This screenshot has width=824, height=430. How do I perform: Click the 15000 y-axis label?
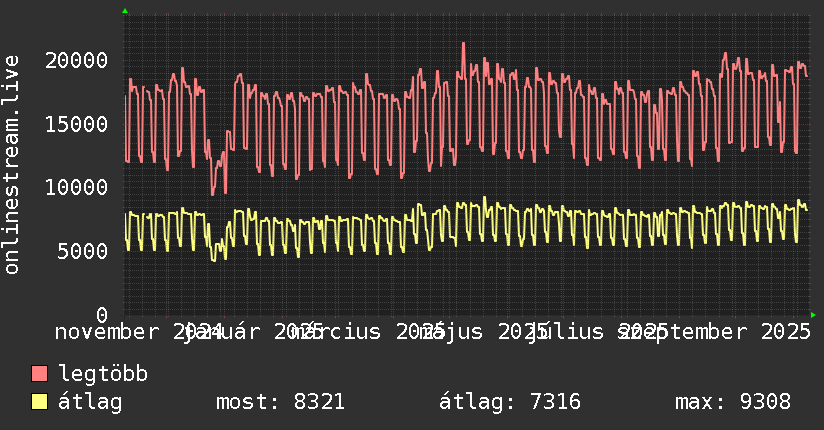76,125
